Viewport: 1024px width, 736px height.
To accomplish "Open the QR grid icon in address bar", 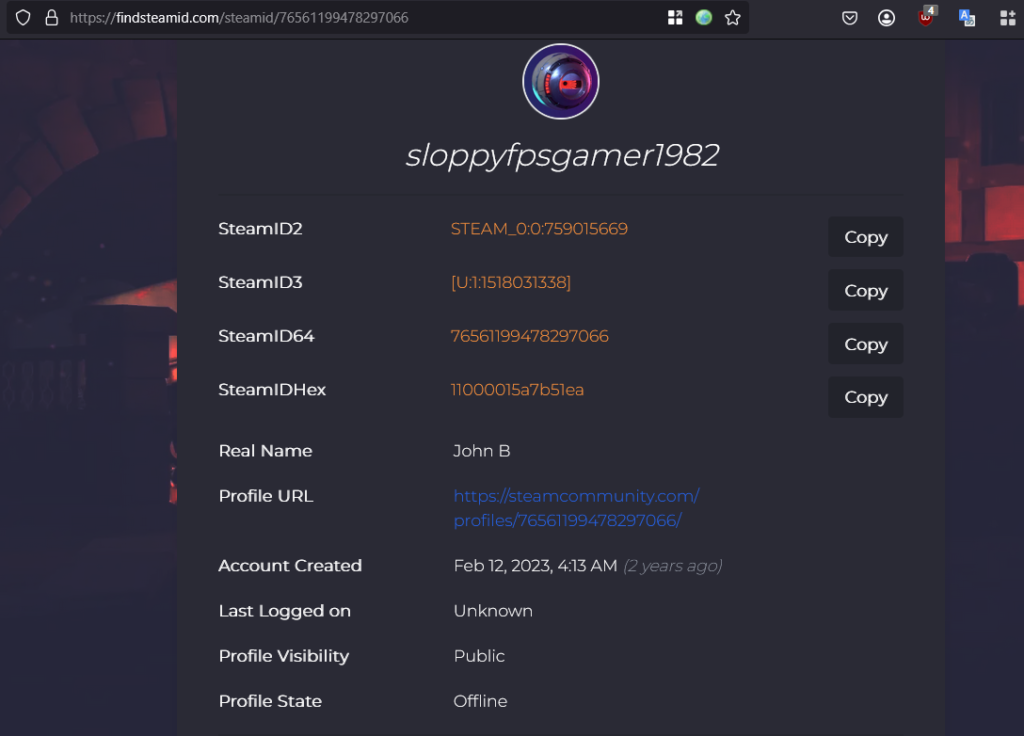I will click(675, 18).
